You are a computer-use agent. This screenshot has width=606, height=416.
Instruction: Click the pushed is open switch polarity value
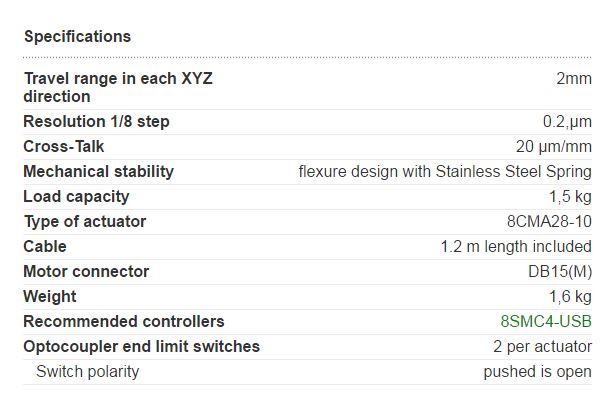pyautogui.click(x=537, y=372)
